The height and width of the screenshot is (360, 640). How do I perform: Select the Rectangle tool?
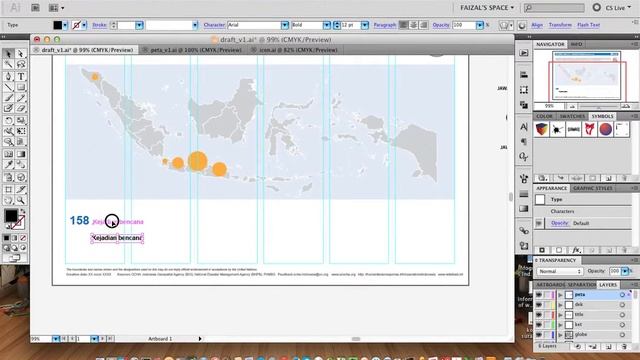tap(21, 87)
